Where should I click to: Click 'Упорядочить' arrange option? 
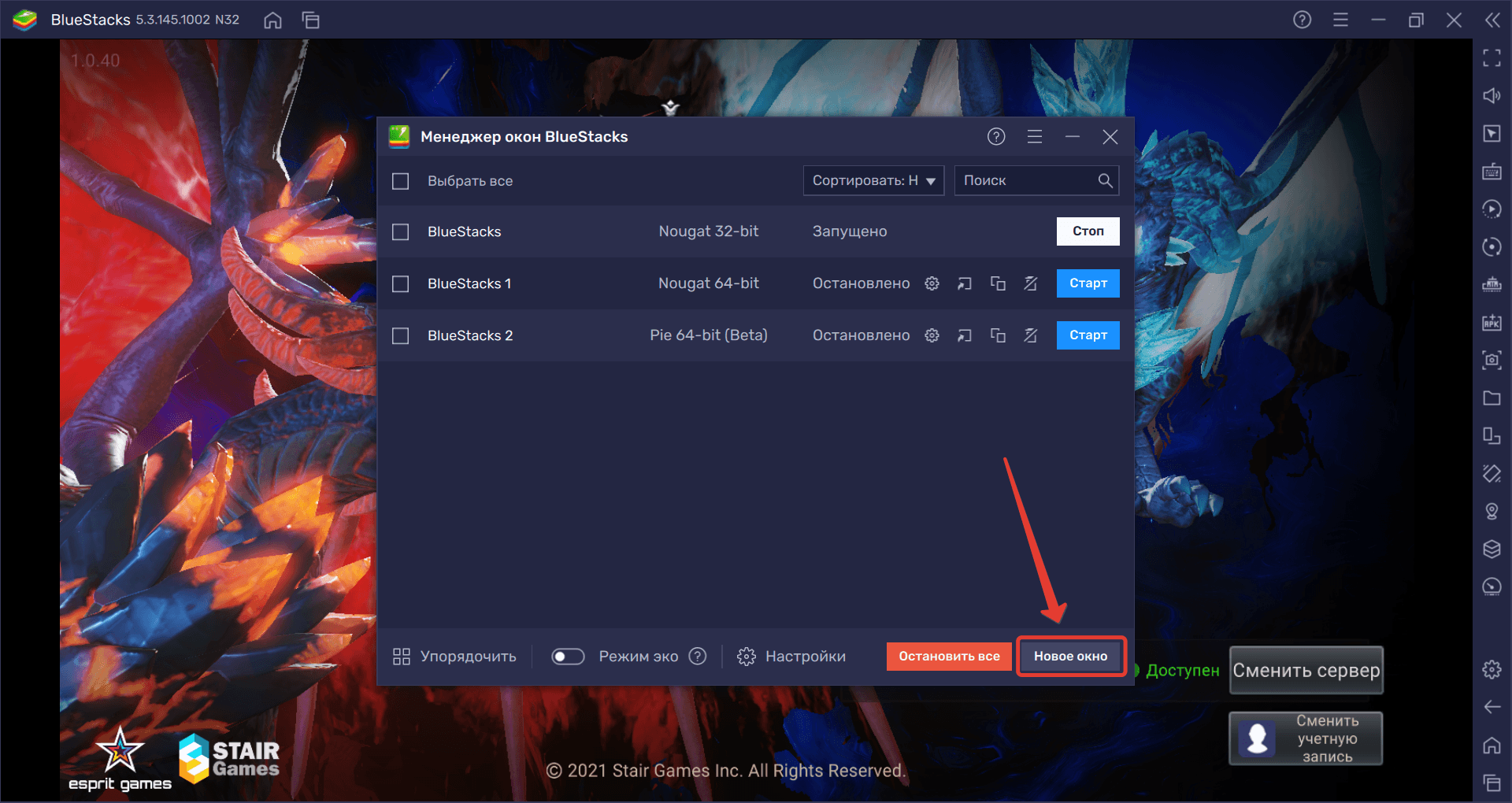point(454,657)
